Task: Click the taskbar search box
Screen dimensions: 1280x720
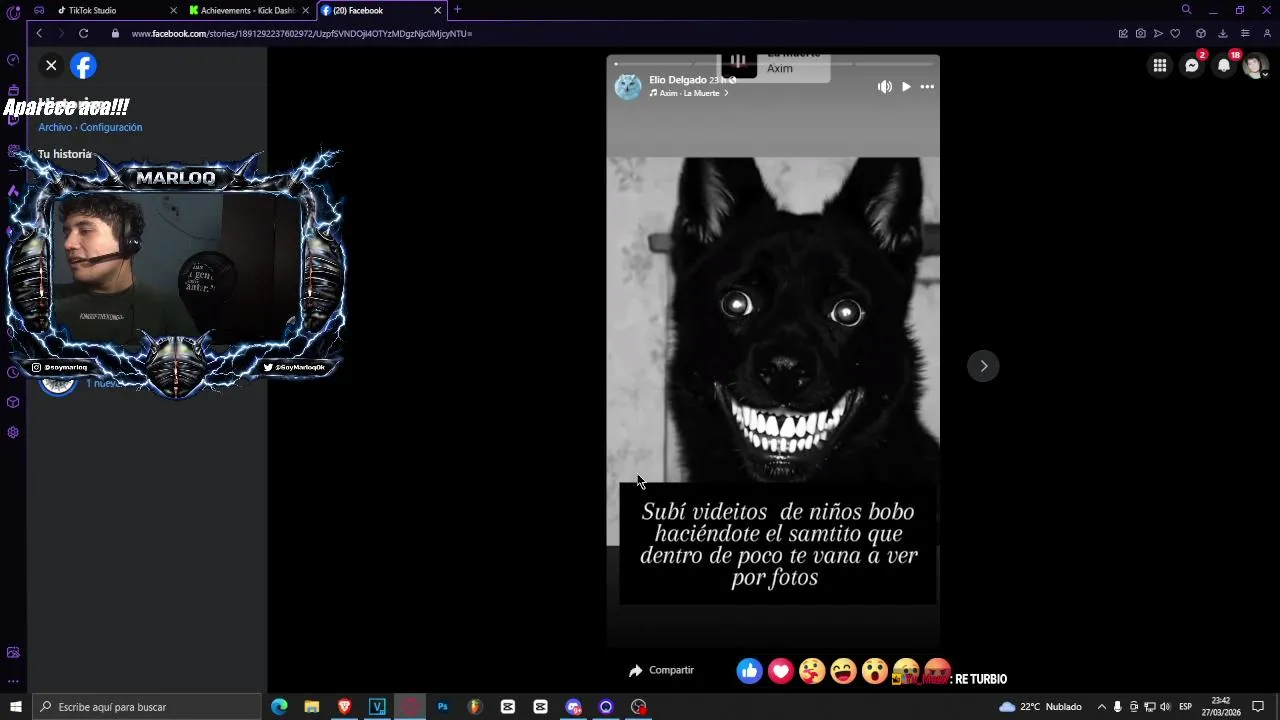Action: click(147, 707)
